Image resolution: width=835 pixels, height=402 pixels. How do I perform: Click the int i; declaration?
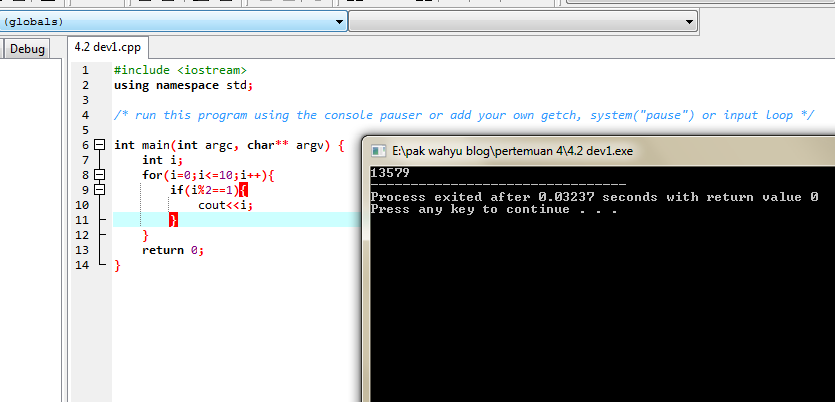tap(162, 160)
